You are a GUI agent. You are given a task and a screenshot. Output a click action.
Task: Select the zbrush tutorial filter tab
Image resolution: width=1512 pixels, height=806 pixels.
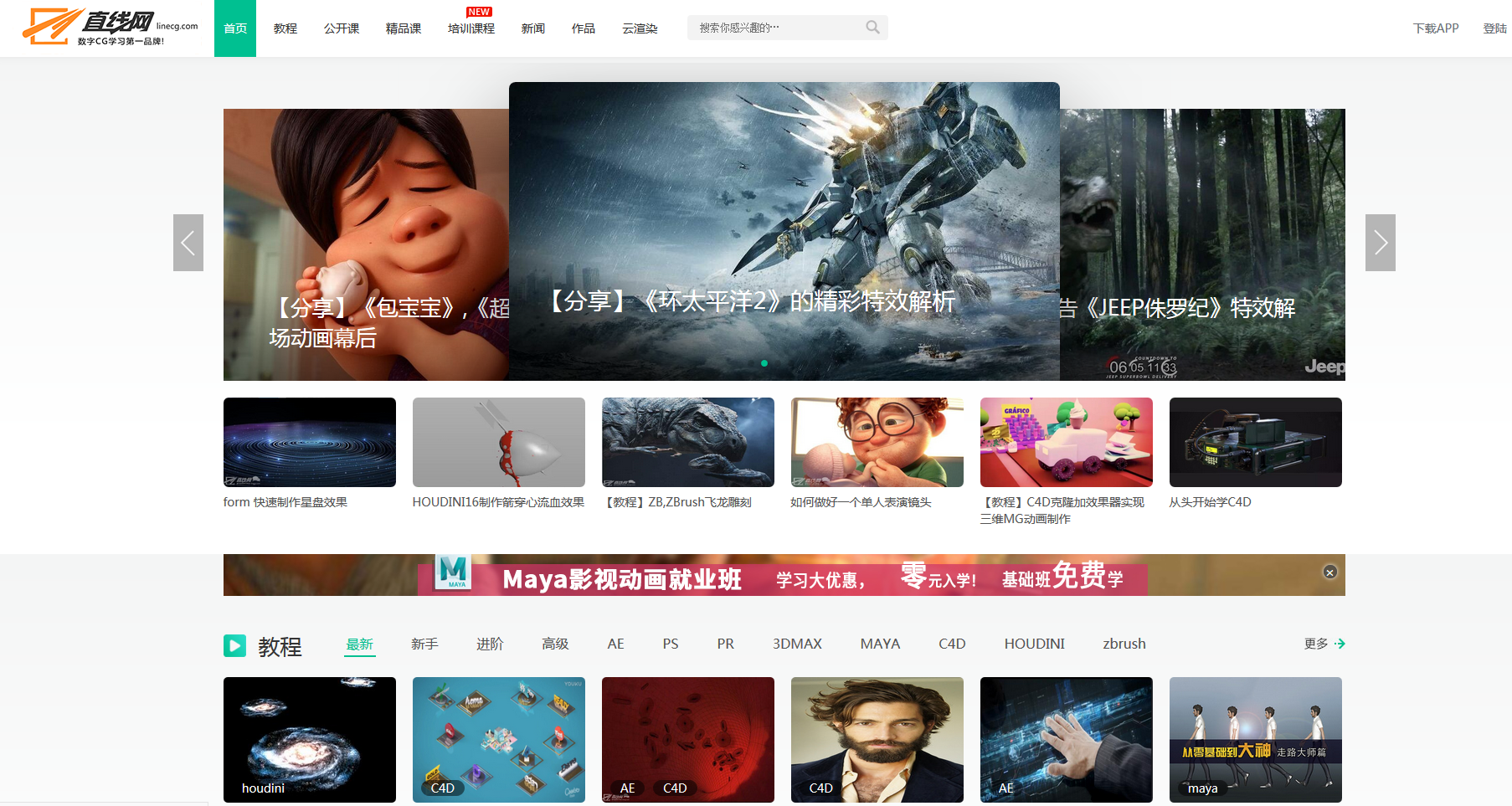point(1124,644)
